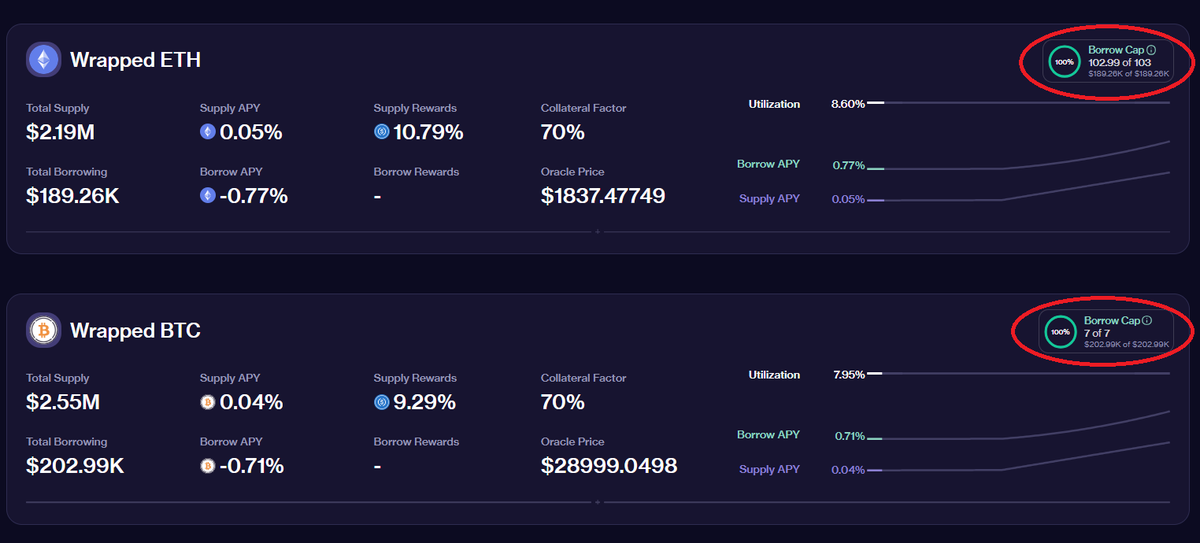Click Wrapped BTC Collateral Factor 70% value
1200x543 pixels.
pyautogui.click(x=562, y=403)
